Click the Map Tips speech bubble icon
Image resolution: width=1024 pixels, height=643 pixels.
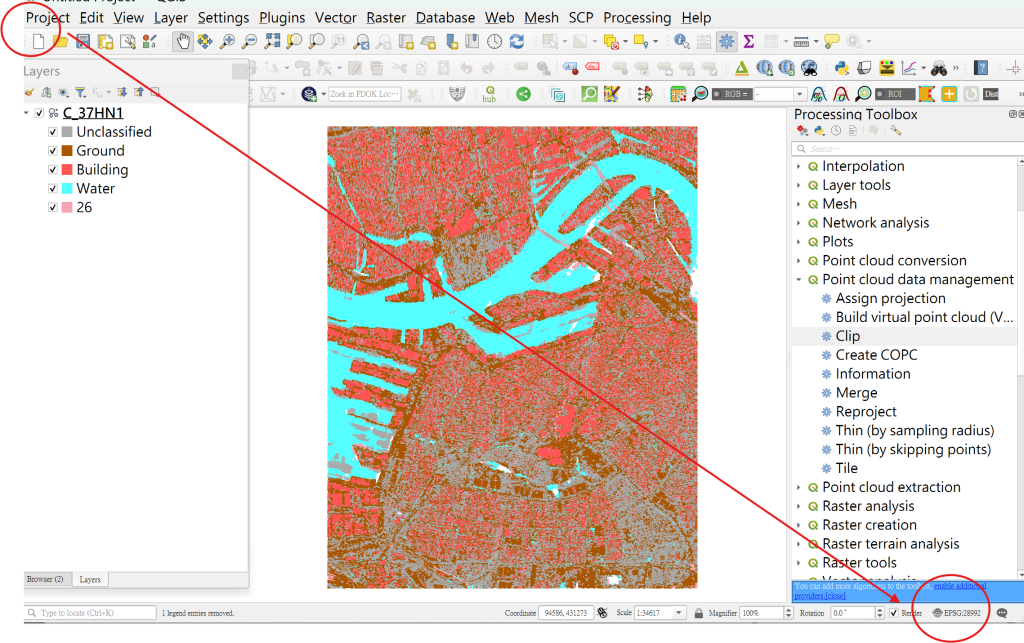pyautogui.click(x=831, y=42)
